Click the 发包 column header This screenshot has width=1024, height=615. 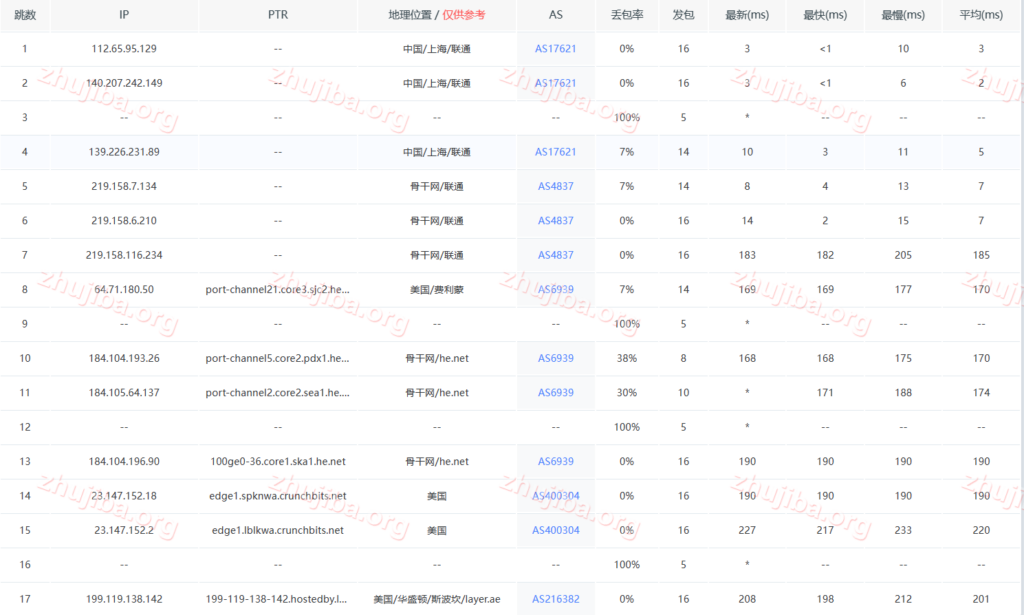click(x=683, y=15)
